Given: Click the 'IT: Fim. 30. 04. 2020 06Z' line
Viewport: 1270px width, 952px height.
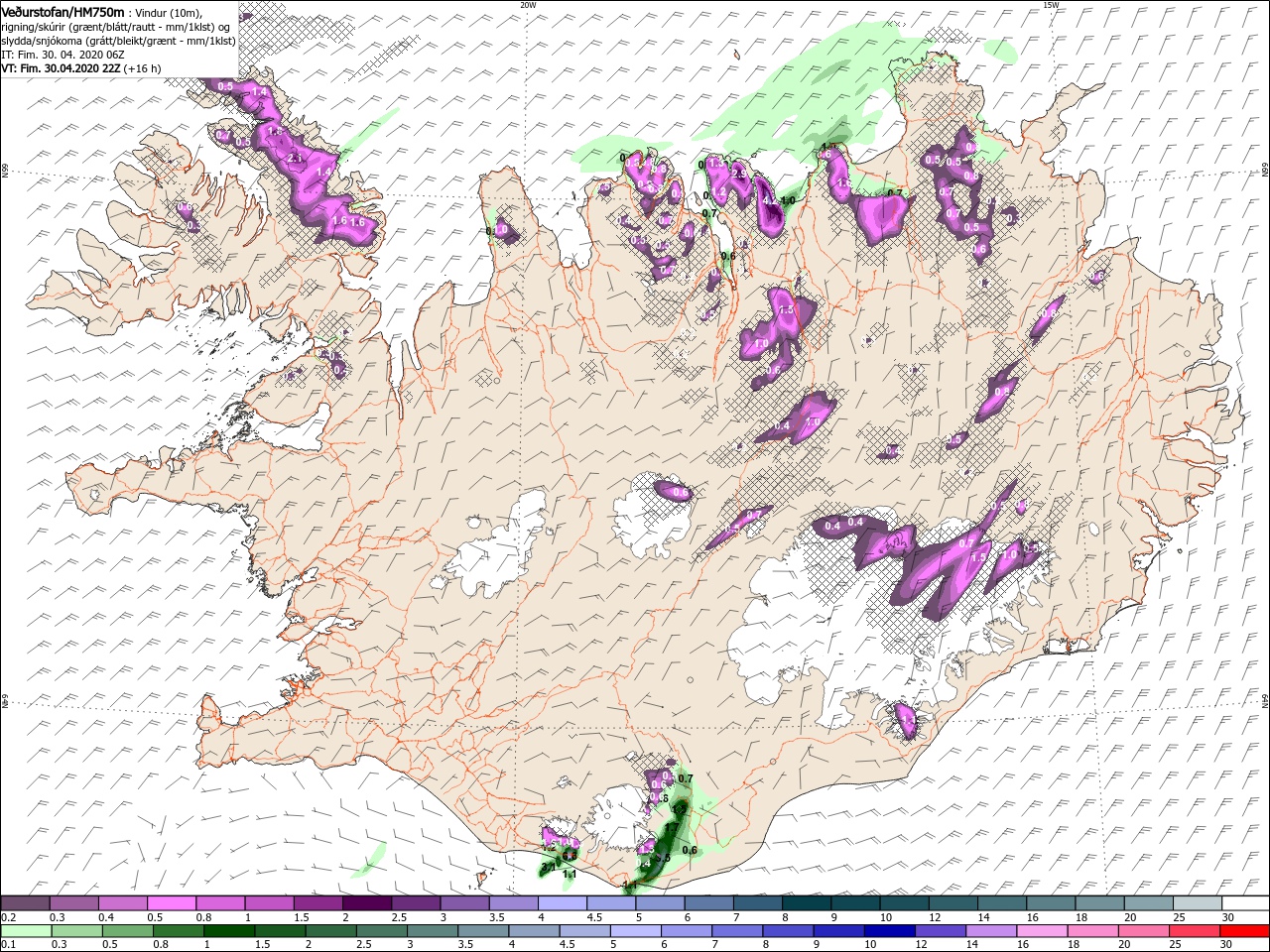Looking at the screenshot, I should tap(63, 55).
